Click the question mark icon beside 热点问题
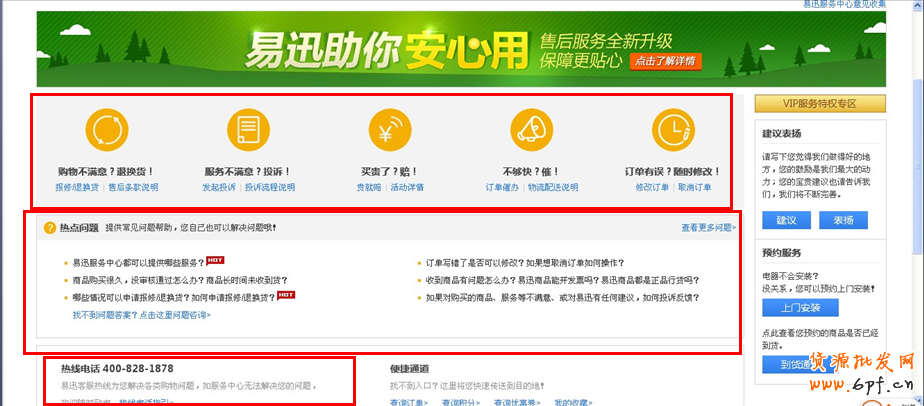The height and width of the screenshot is (406, 924). (50, 227)
